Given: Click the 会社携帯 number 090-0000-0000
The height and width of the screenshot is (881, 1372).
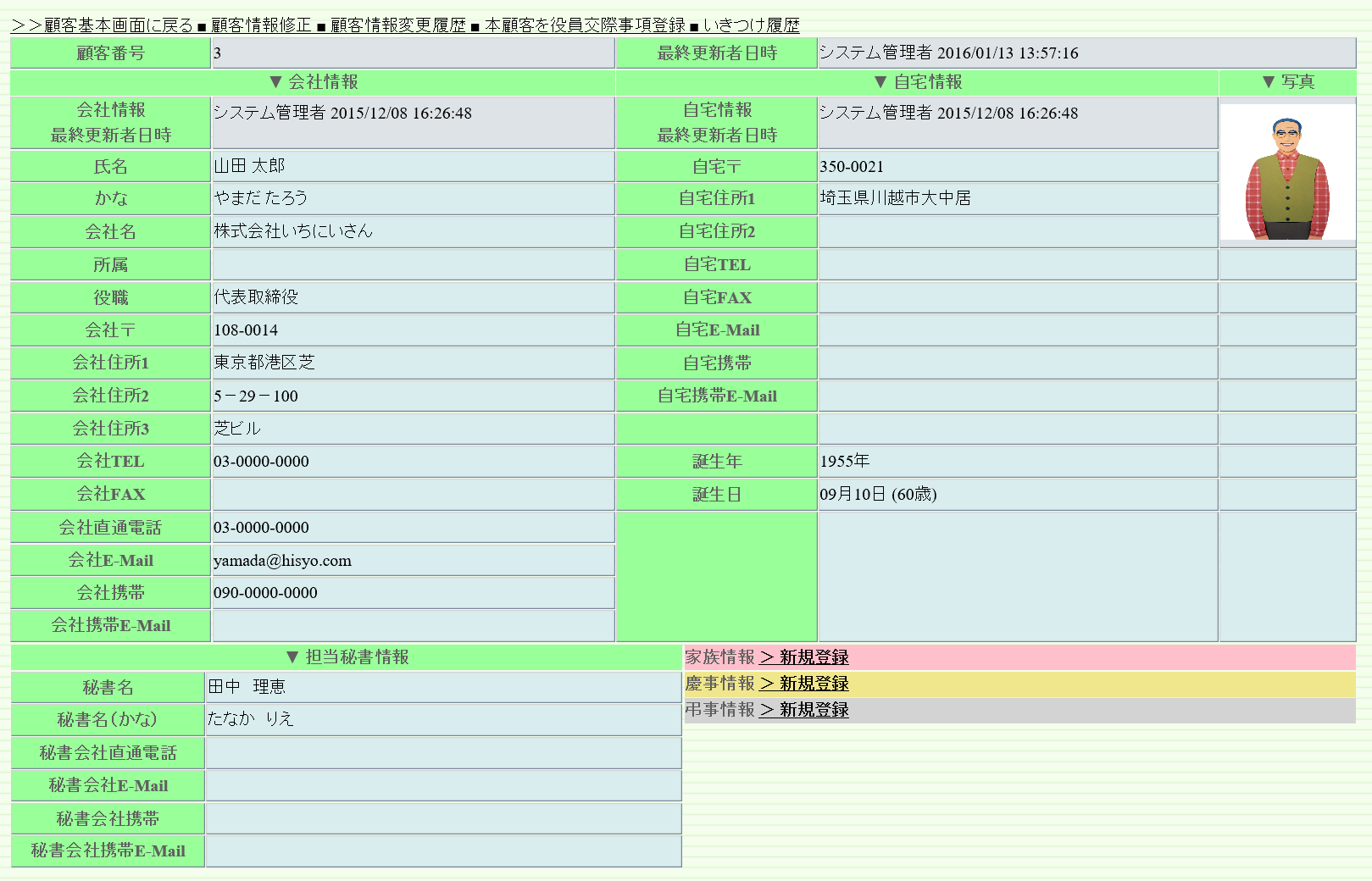Looking at the screenshot, I should (265, 593).
